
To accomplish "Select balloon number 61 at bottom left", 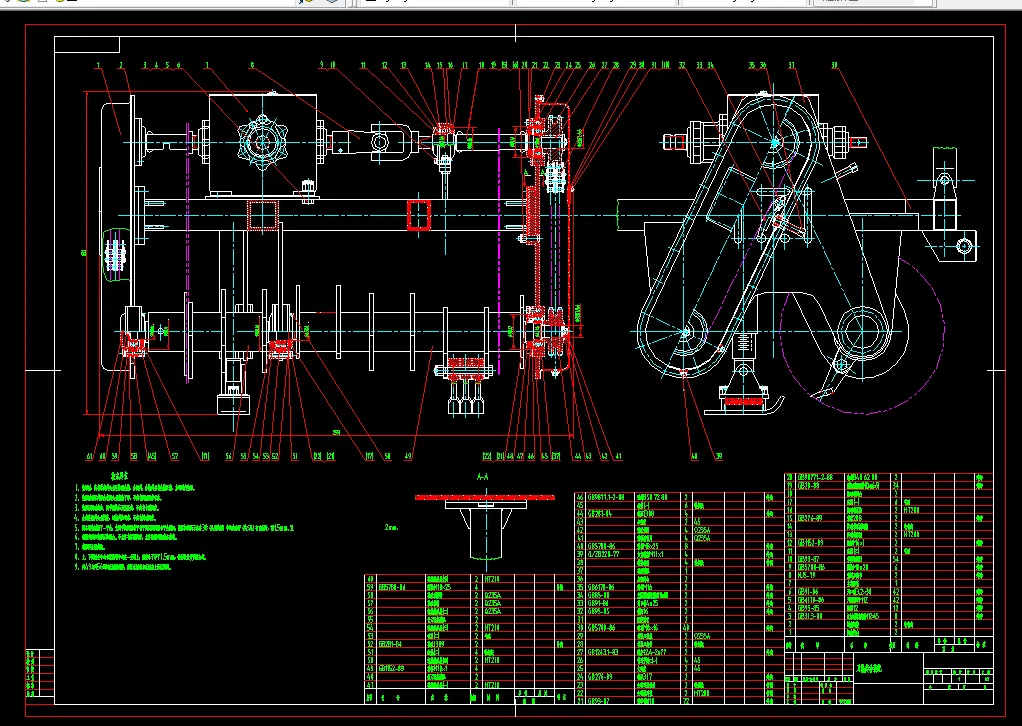I will (x=90, y=456).
